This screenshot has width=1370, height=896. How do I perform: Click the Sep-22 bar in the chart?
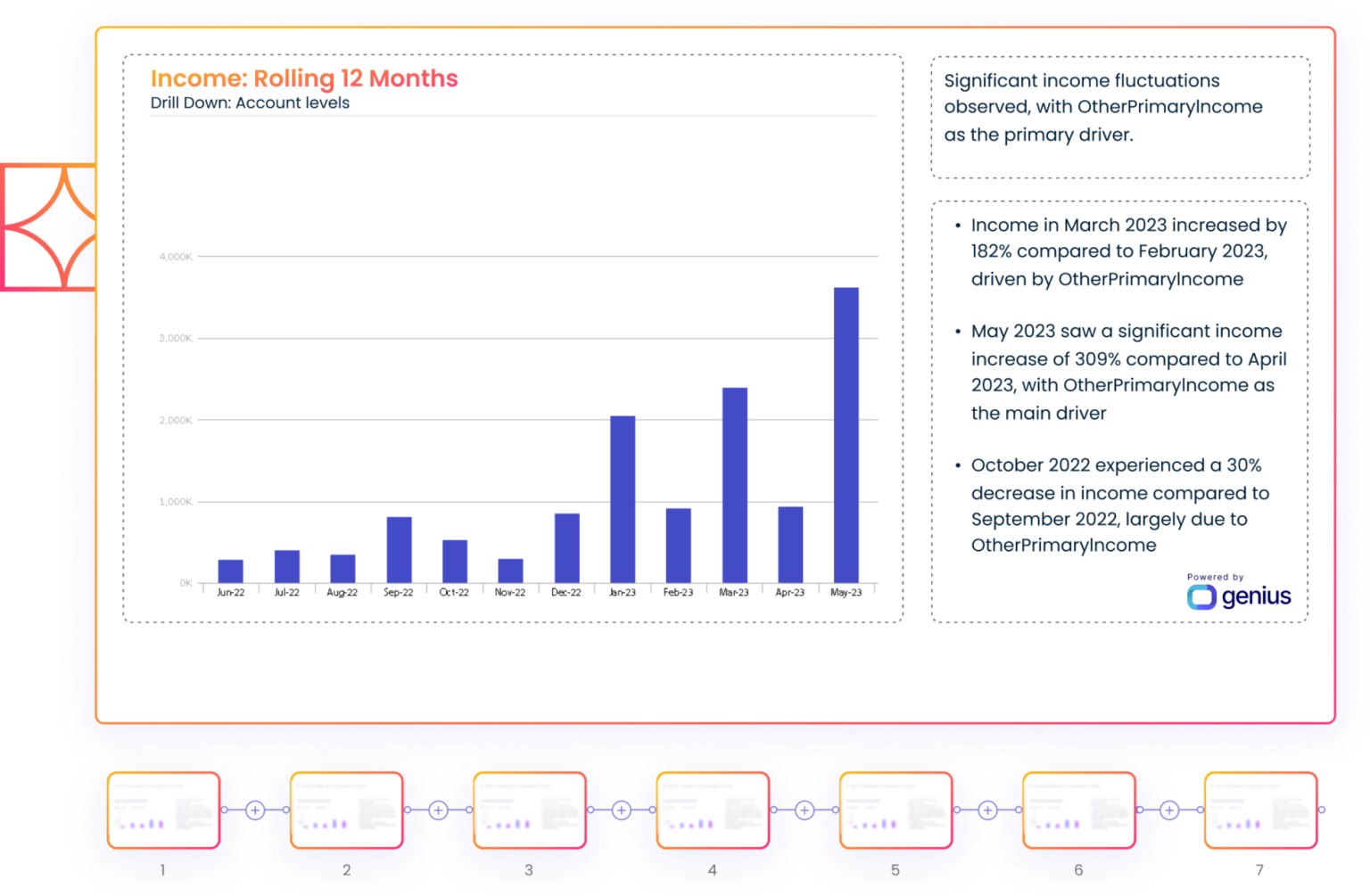point(399,548)
